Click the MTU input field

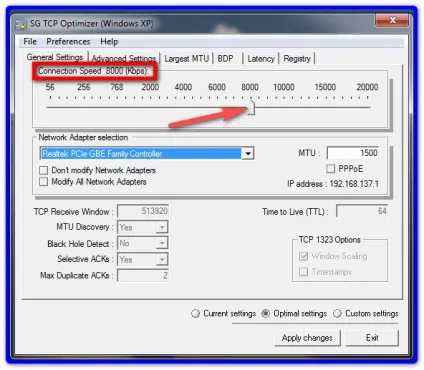tap(353, 153)
